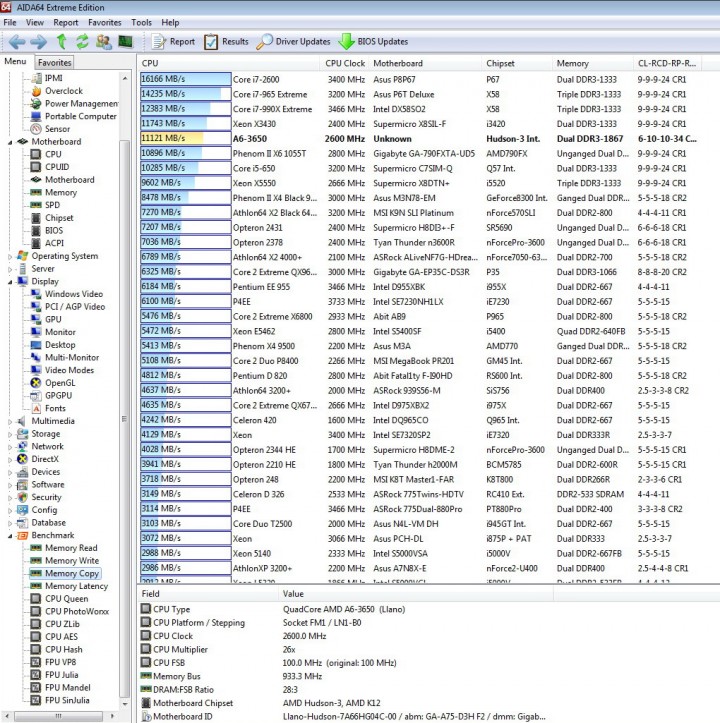Collapse the Motherboard tree node
This screenshot has height=723, width=720.
(10, 142)
